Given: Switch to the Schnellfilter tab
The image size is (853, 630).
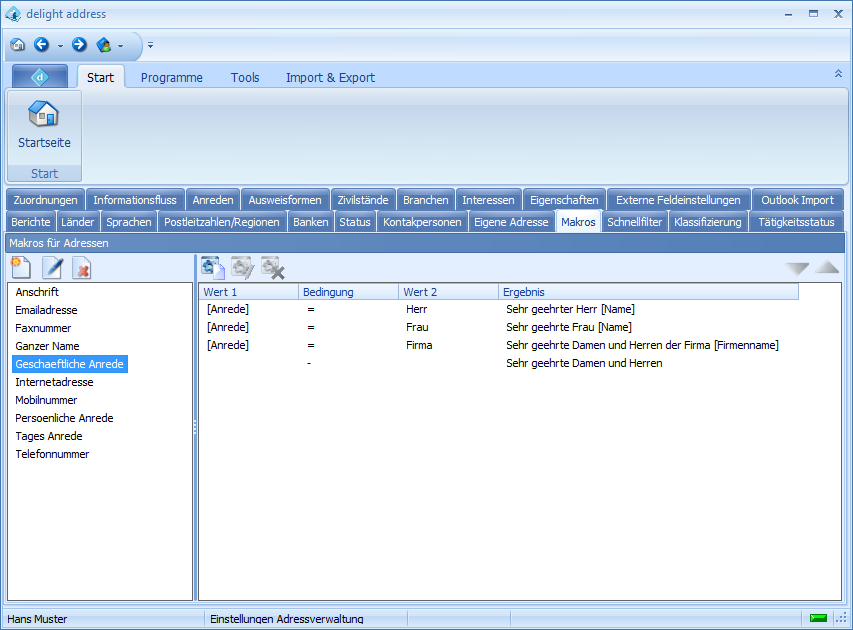Looking at the screenshot, I should coord(634,222).
